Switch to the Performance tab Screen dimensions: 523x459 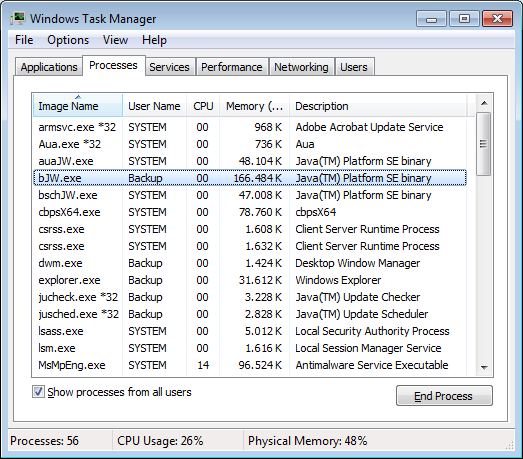tap(232, 67)
